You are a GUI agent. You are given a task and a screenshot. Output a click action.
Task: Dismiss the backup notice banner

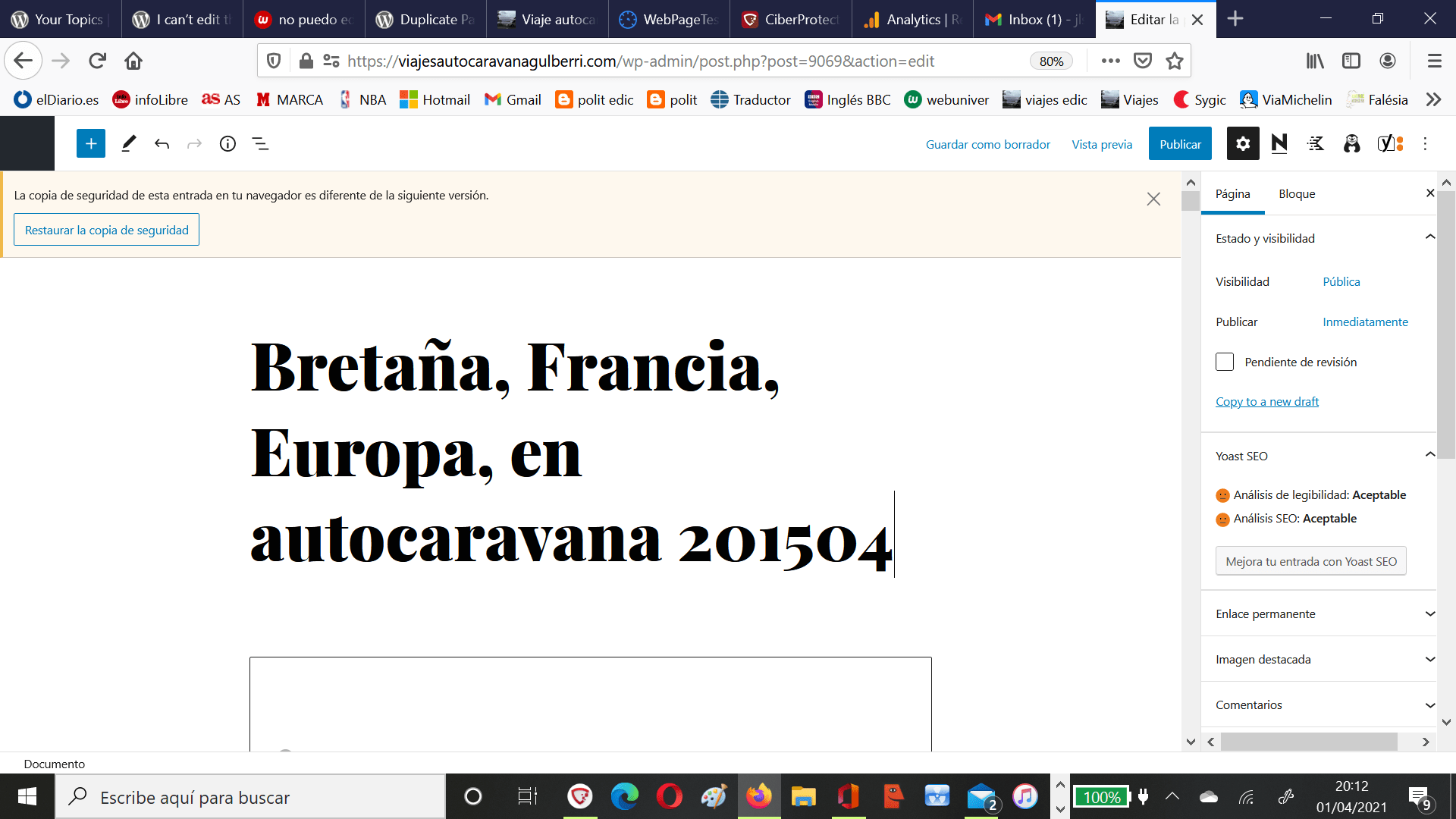click(x=1153, y=199)
